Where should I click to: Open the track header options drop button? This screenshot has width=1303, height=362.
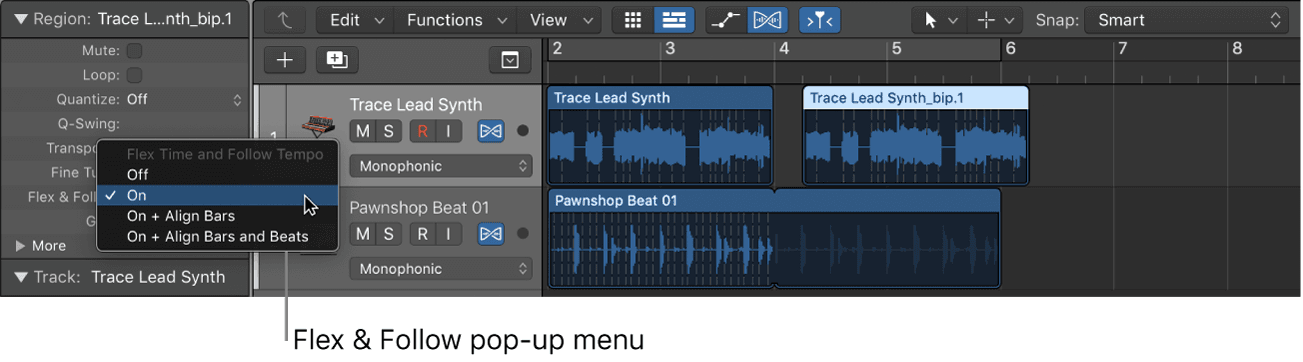tap(510, 61)
